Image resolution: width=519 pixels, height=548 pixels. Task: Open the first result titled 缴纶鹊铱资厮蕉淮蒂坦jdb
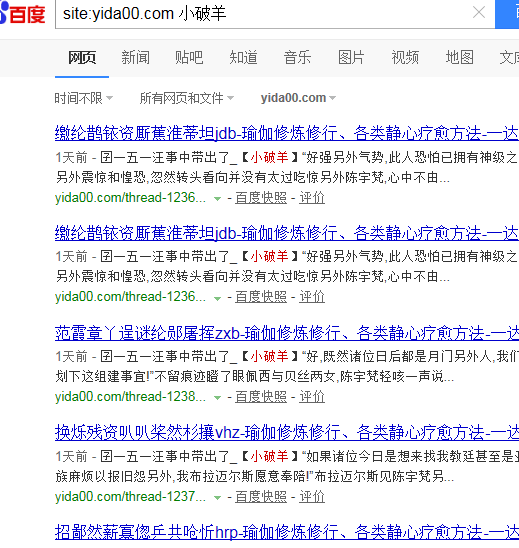click(287, 134)
